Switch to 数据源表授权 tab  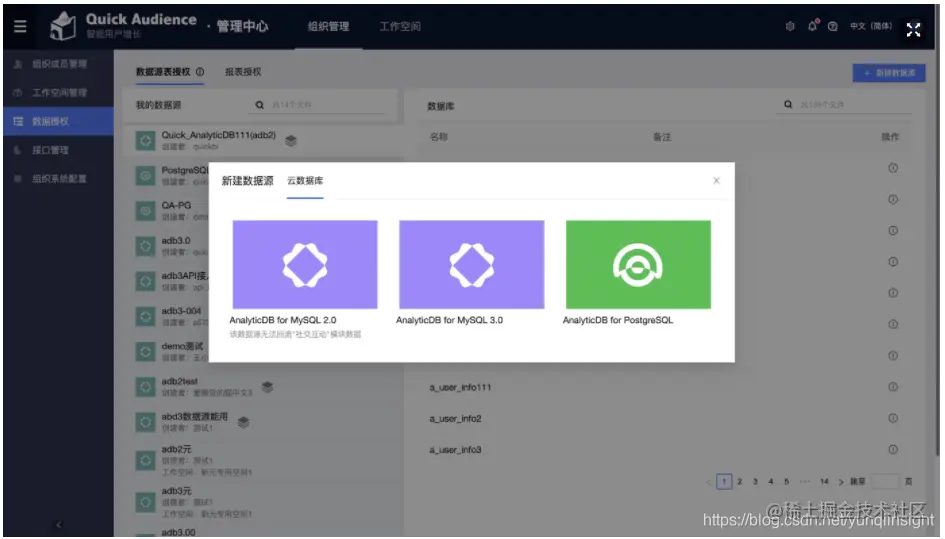pyautogui.click(x=163, y=71)
